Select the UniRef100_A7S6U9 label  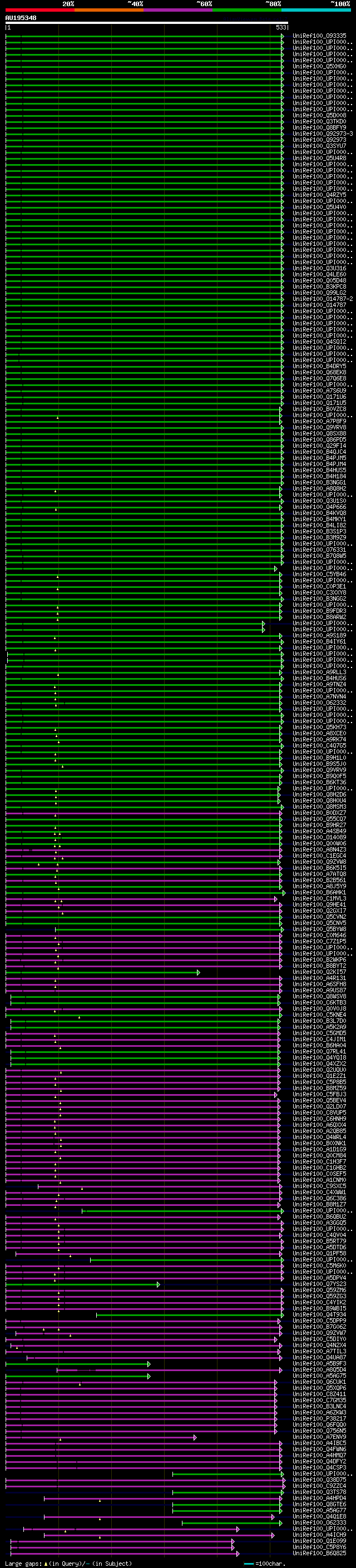(319, 391)
